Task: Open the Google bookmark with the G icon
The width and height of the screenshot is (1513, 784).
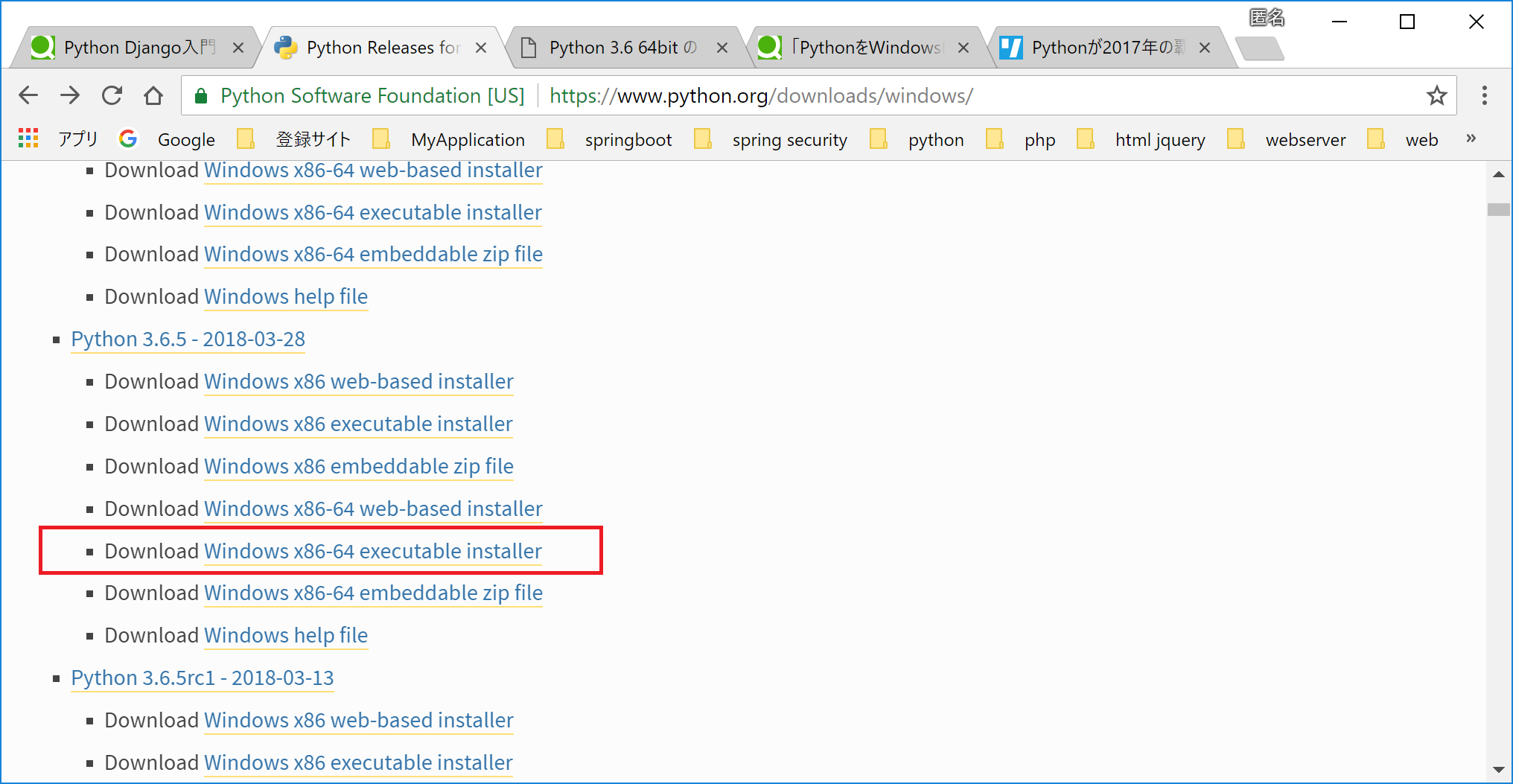Action: point(168,138)
